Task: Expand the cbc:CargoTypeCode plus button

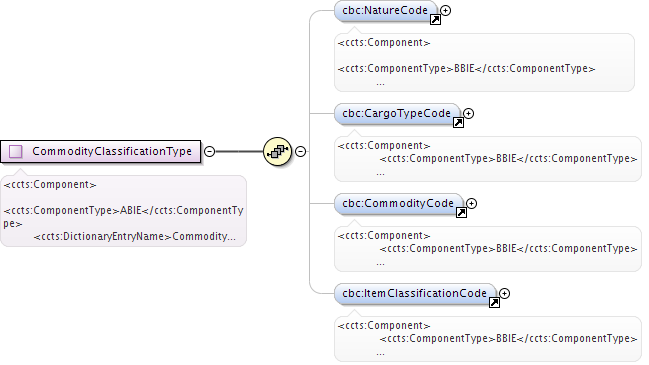Action: [469, 113]
